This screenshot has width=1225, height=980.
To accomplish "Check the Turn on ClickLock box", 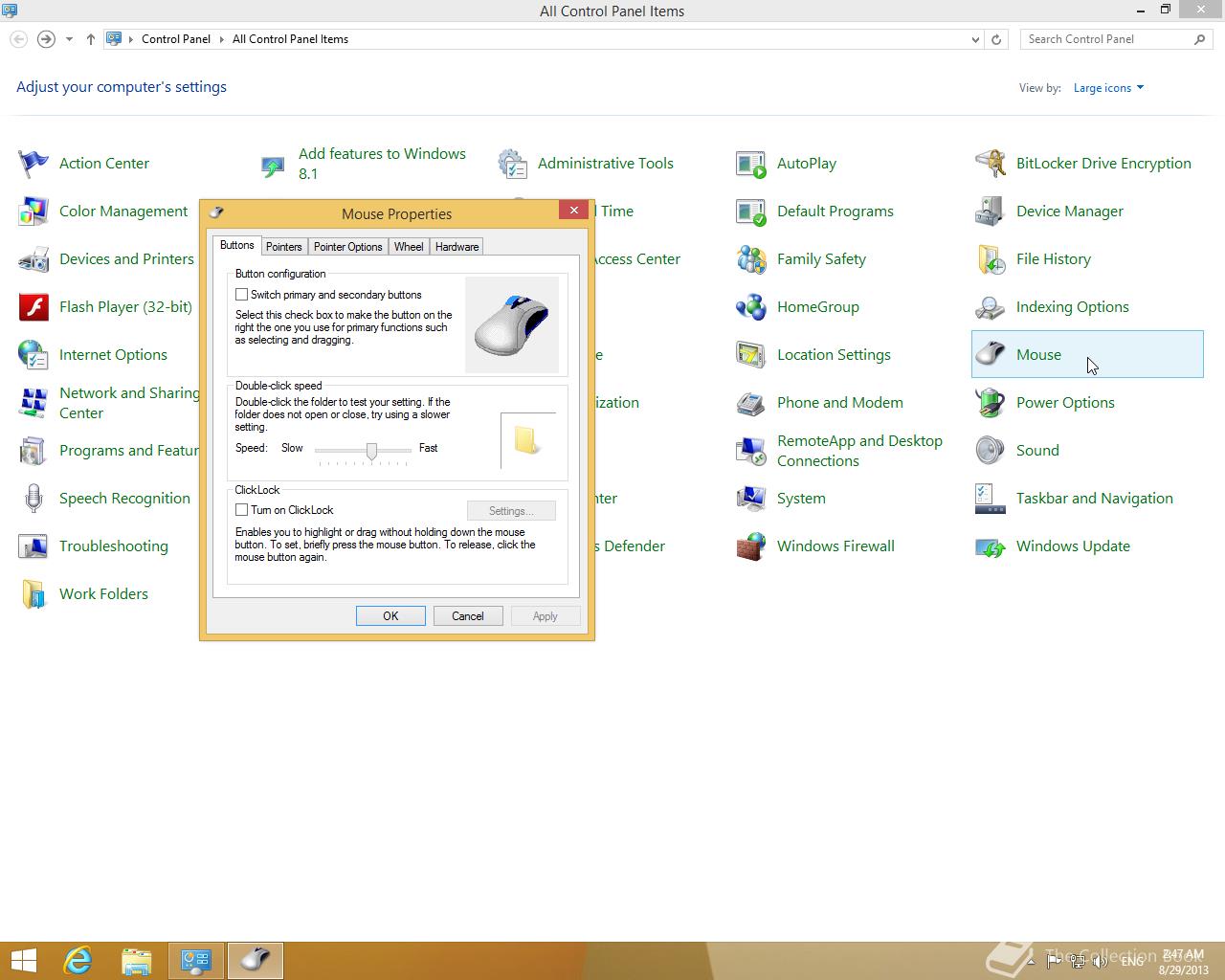I will coord(242,510).
